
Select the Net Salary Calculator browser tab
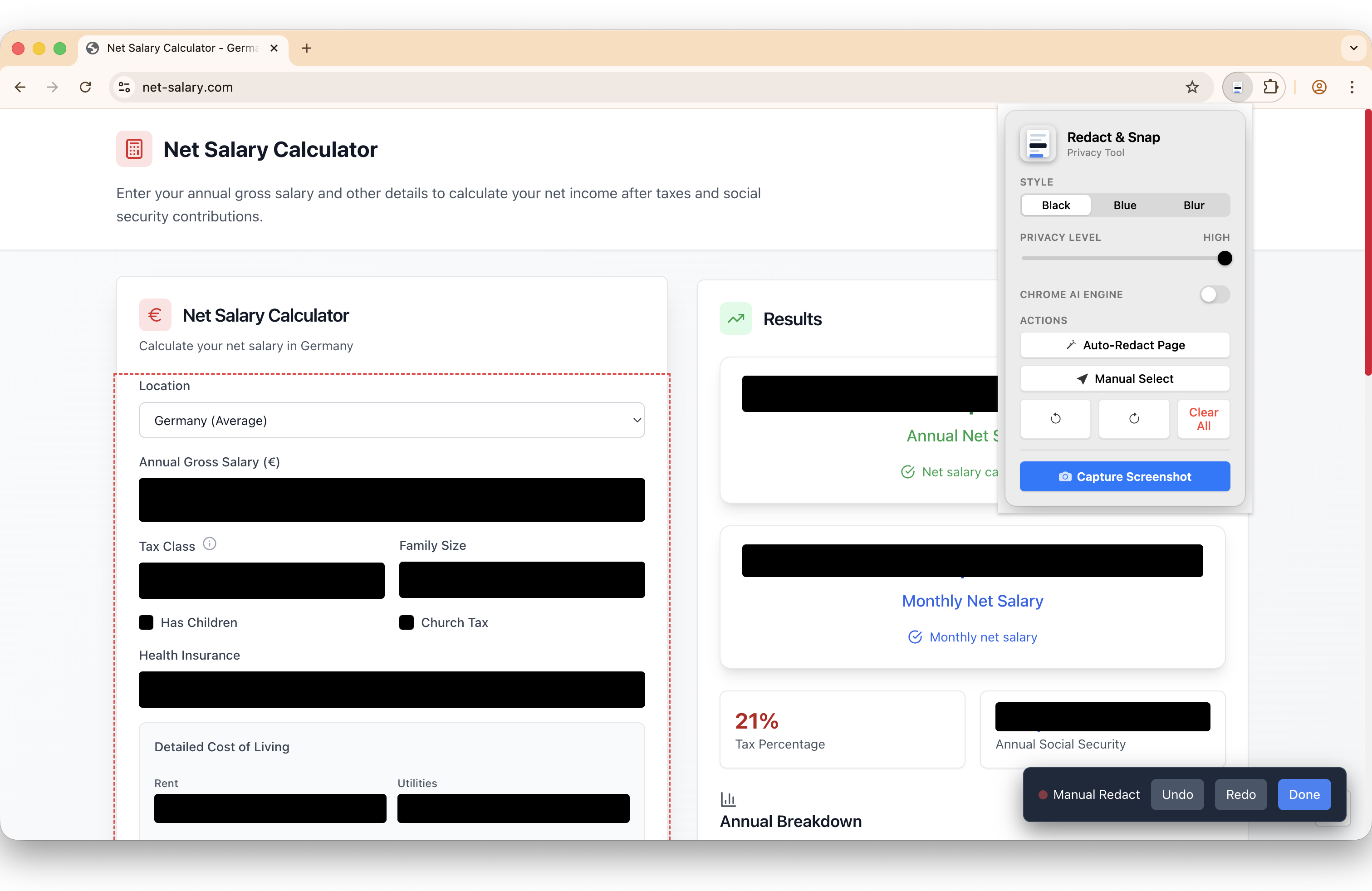[183, 48]
